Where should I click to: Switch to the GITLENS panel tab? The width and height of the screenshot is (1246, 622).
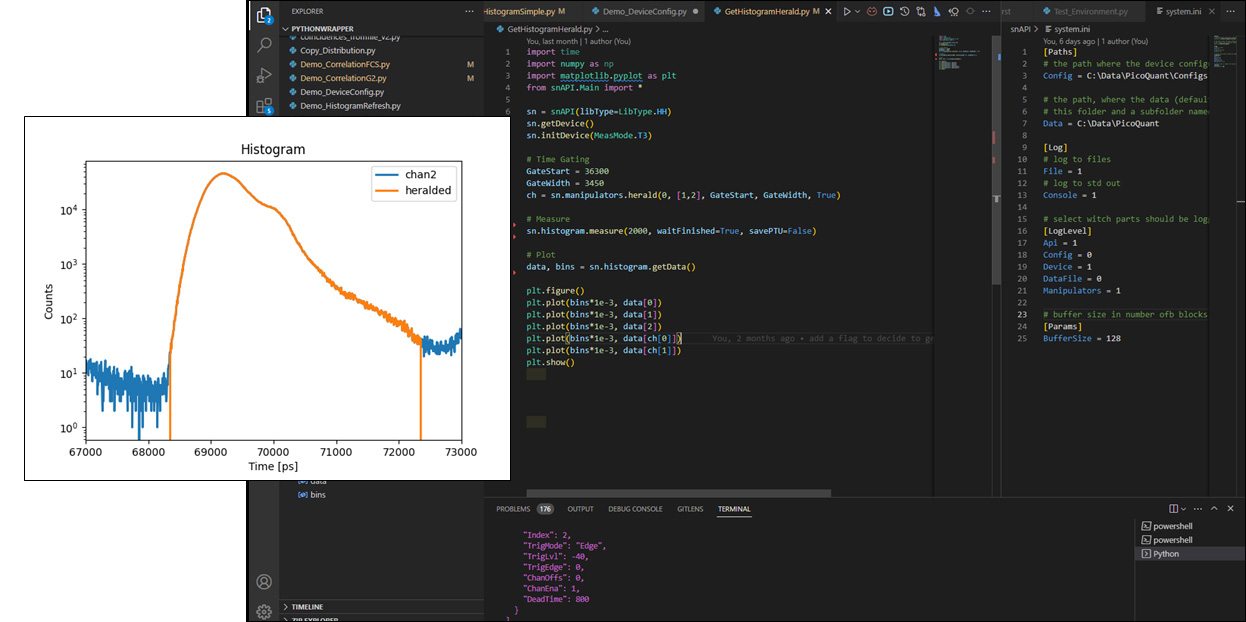[x=690, y=509]
